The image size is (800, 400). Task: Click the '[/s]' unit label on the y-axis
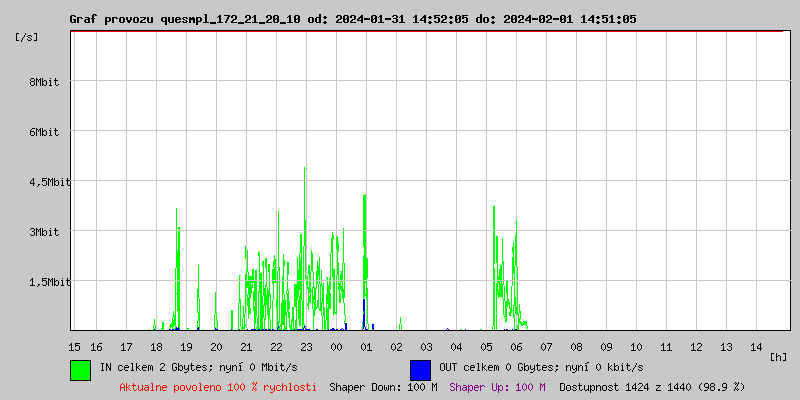tap(28, 36)
